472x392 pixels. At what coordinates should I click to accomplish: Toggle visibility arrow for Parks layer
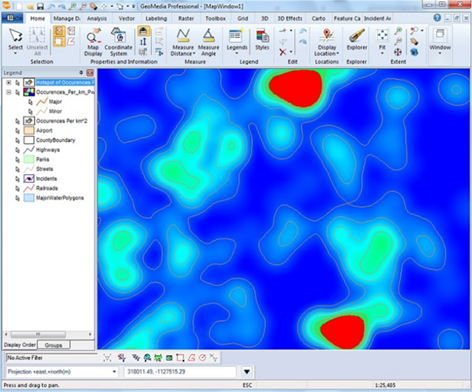pos(17,160)
